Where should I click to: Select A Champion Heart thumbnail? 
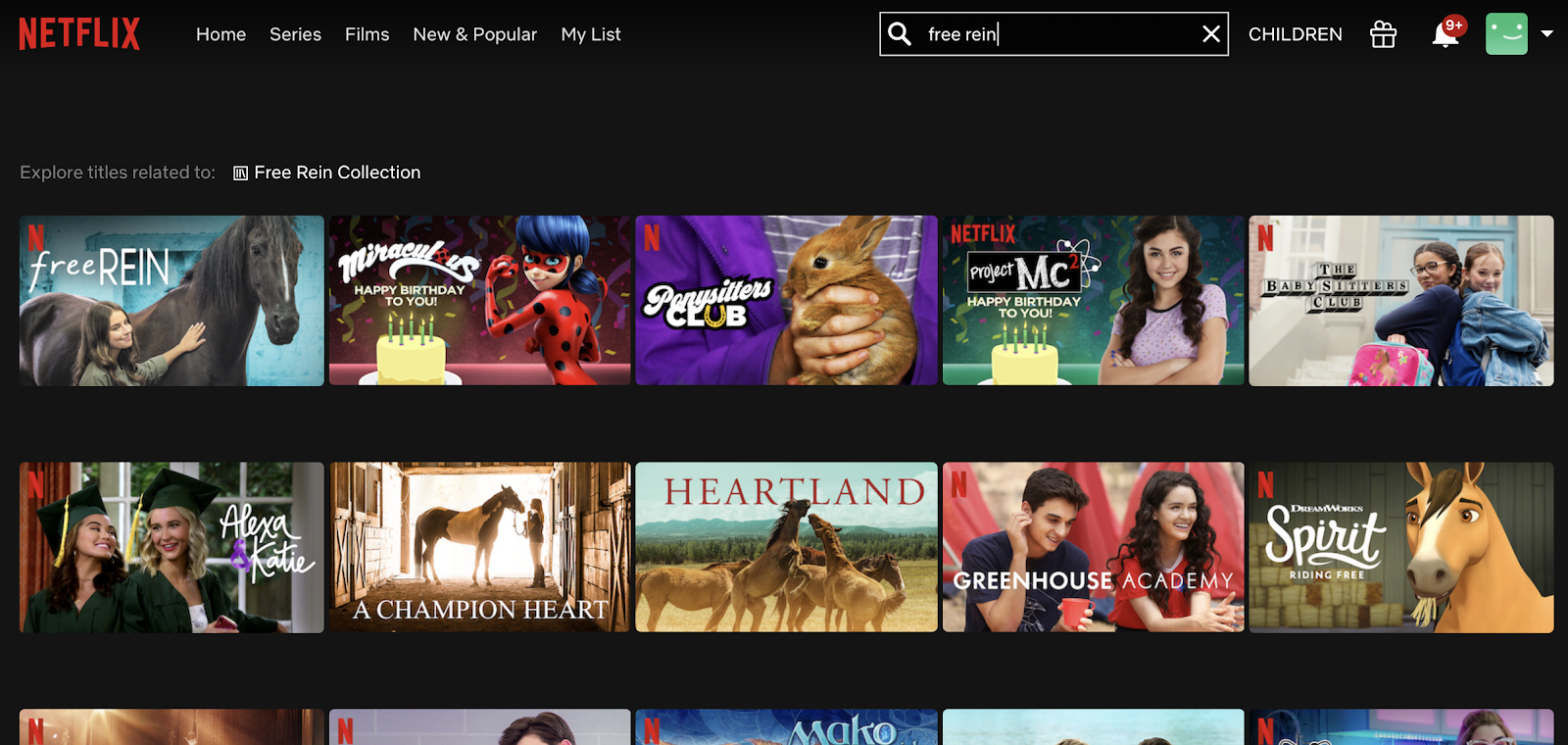click(x=479, y=547)
